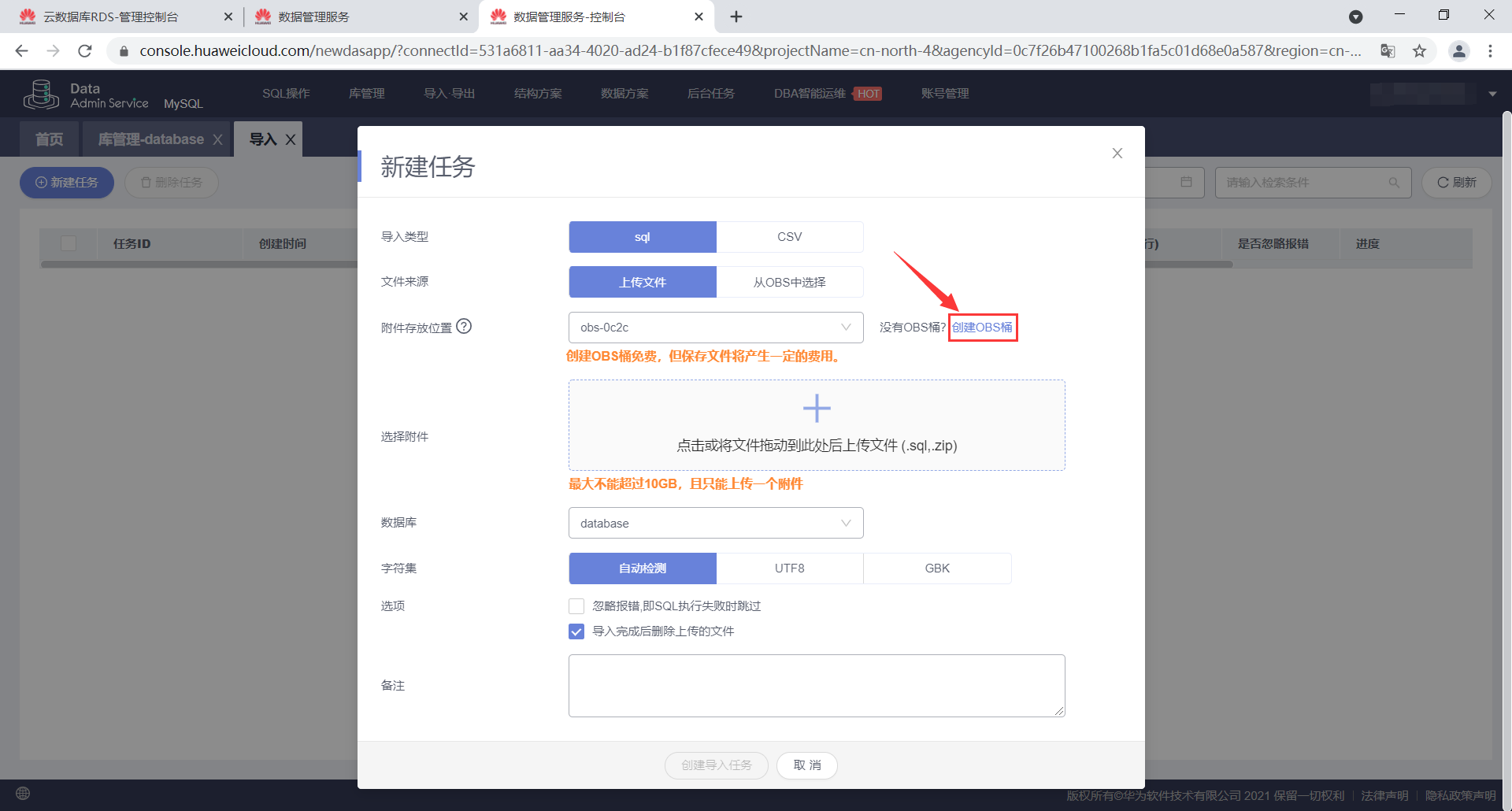Open 库管理 menu
Image resolution: width=1512 pixels, height=811 pixels.
367,94
